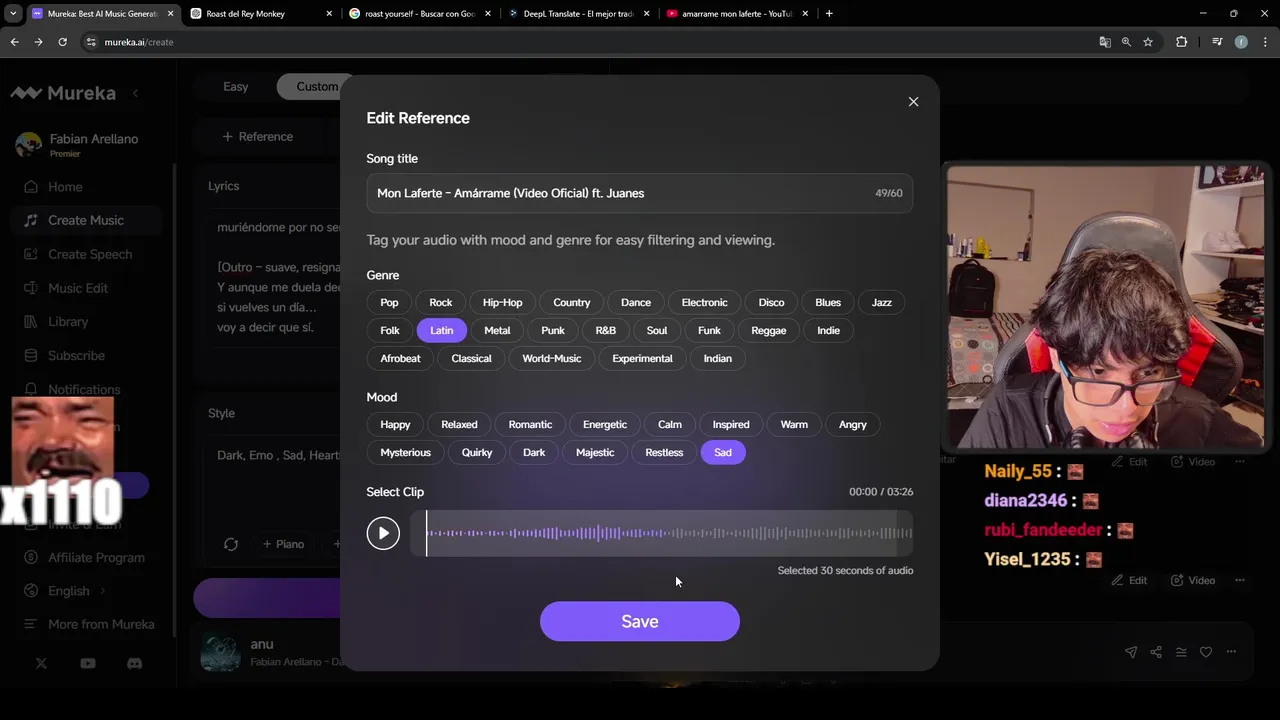Refresh the style tag suggestions
The width and height of the screenshot is (1280, 720).
(x=231, y=544)
